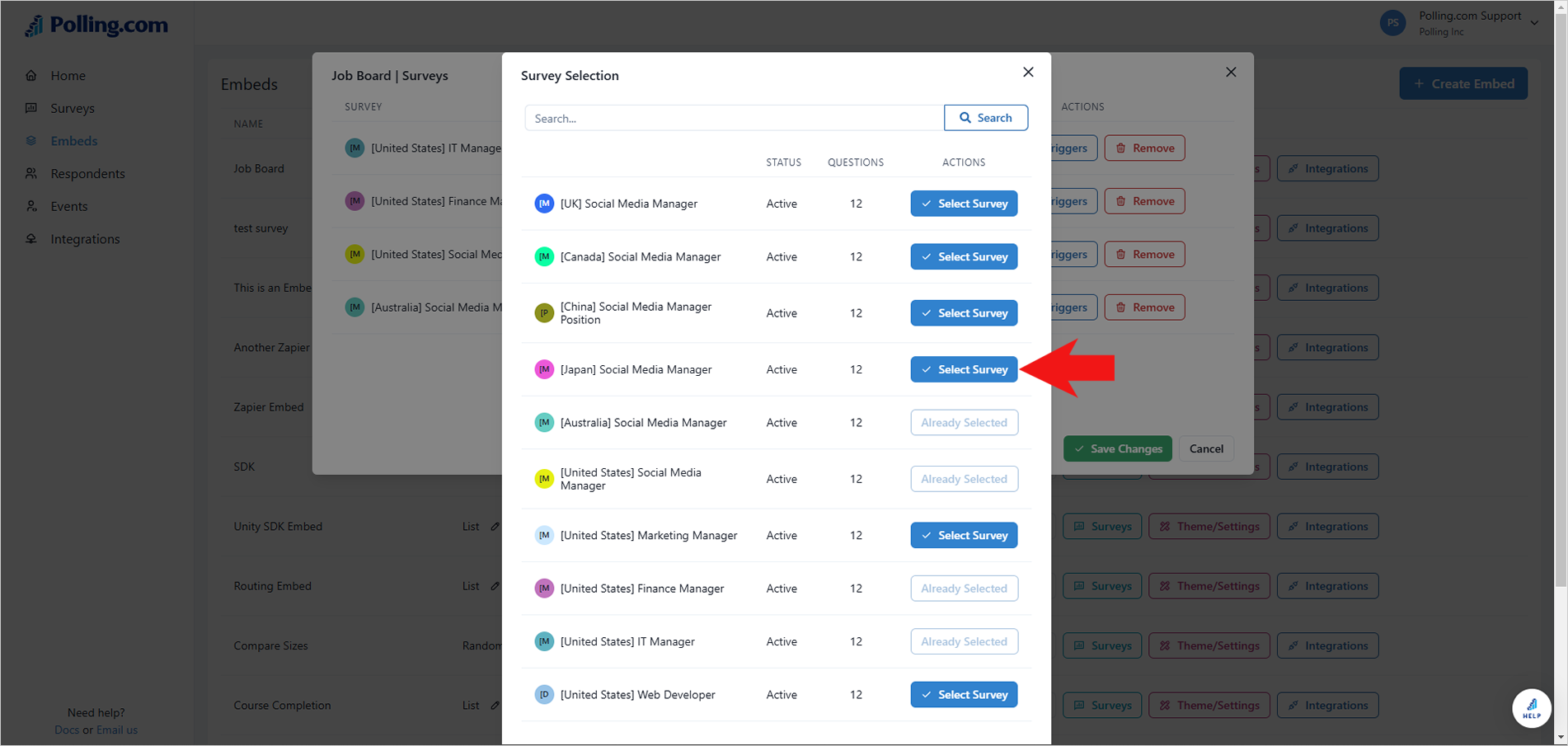
Task: Click Already Selected for United States Finance Manager
Action: click(964, 589)
